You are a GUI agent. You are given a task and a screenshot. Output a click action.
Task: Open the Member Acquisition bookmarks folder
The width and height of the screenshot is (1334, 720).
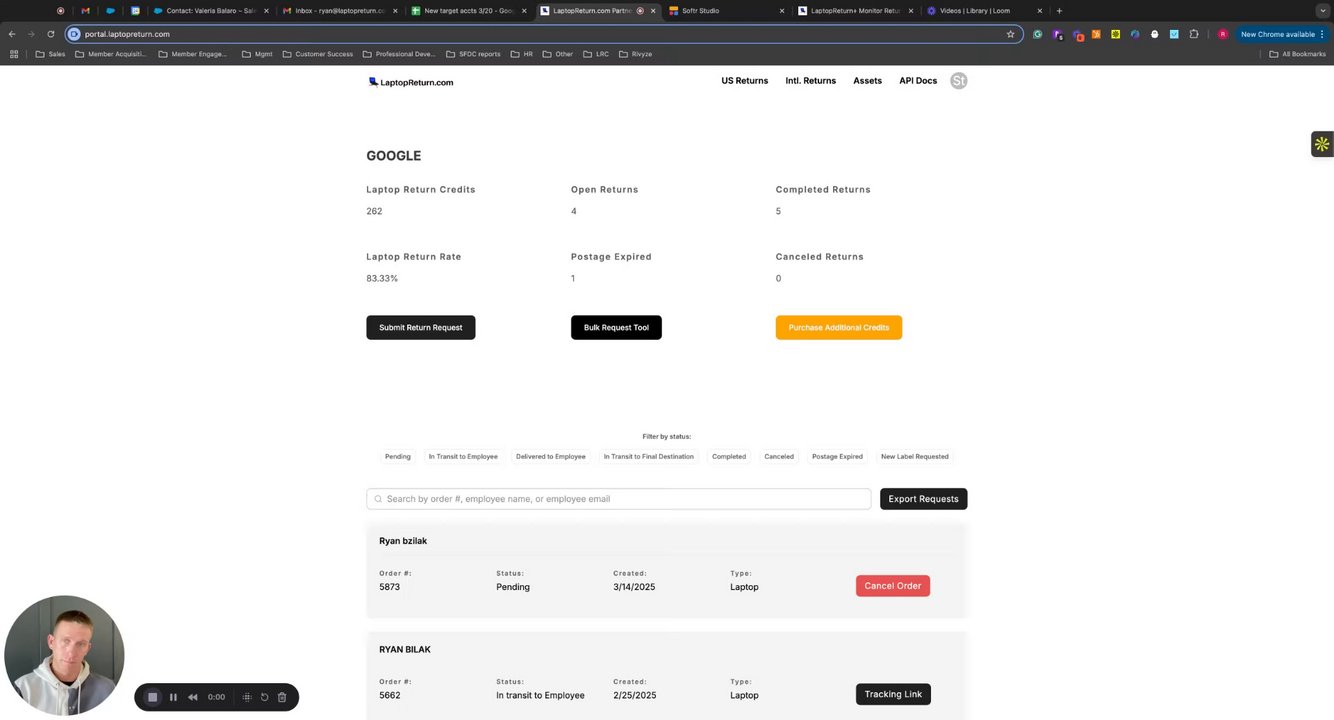click(110, 54)
